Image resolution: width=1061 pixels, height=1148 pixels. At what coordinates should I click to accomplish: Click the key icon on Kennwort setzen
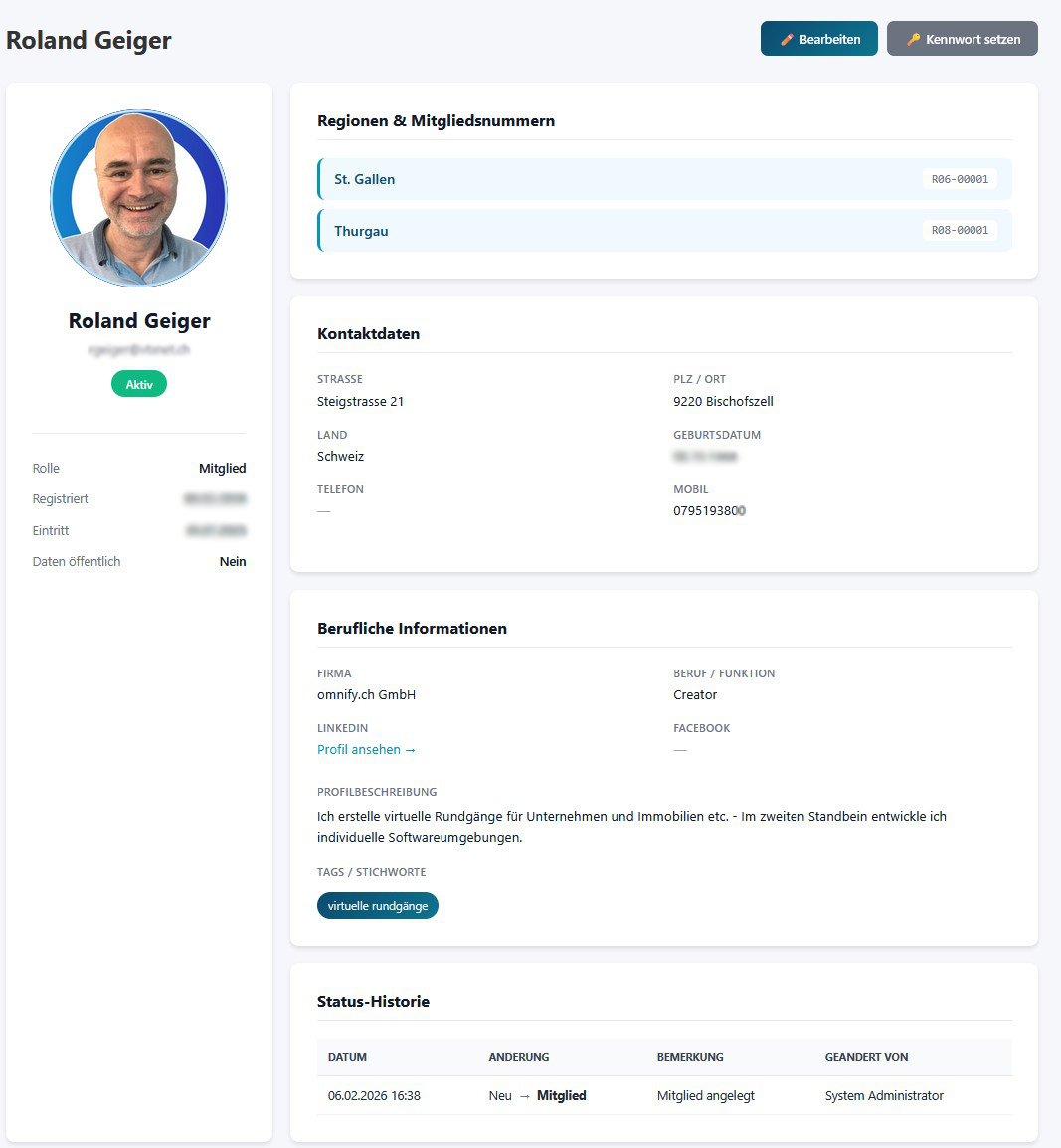915,38
